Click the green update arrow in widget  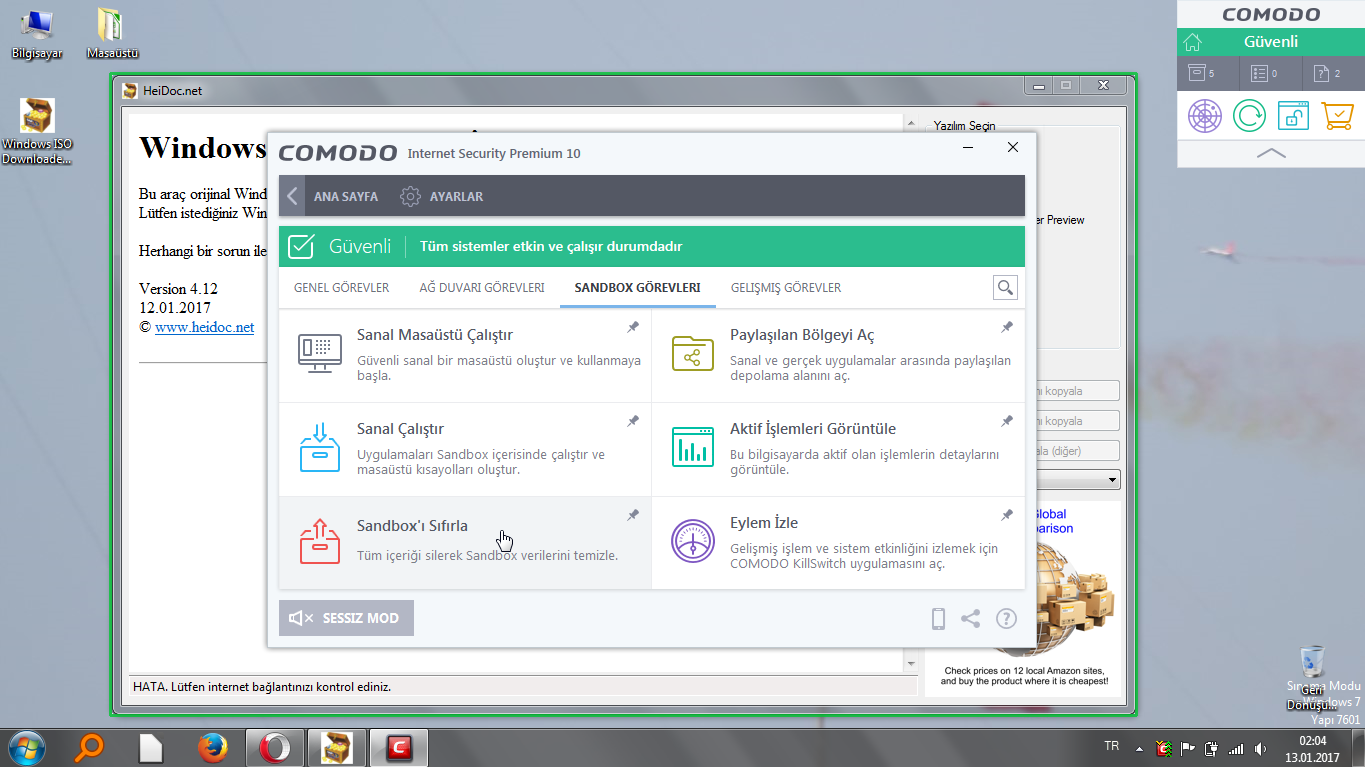coord(1249,115)
